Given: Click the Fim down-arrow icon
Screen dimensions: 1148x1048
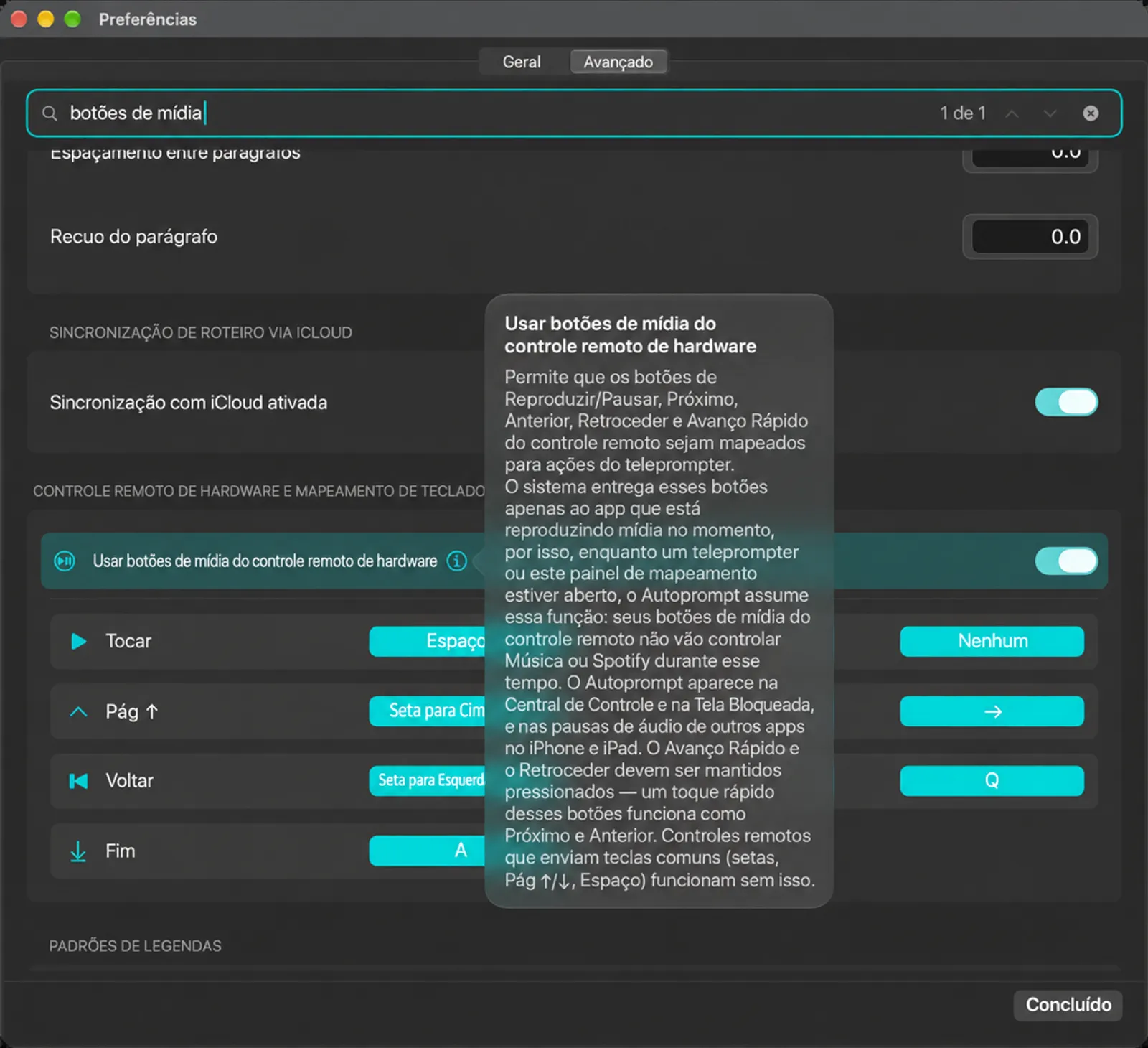Looking at the screenshot, I should point(78,851).
